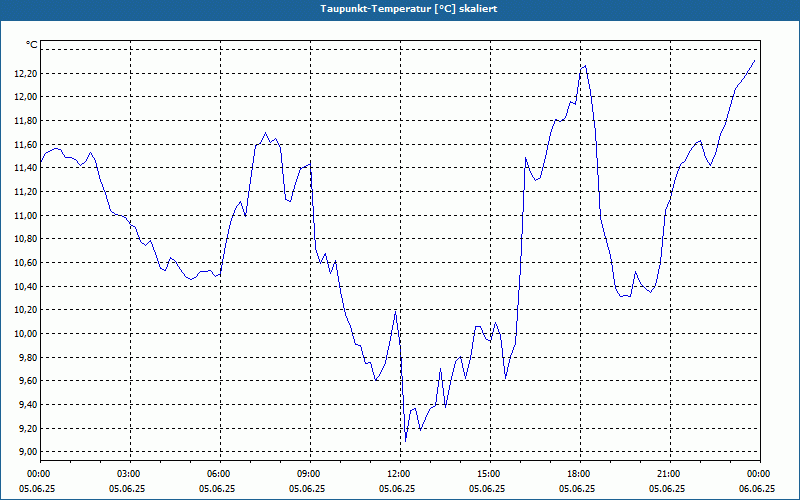The height and width of the screenshot is (500, 800).
Task: Click the 9,00 y-axis label
Action: [x=29, y=452]
